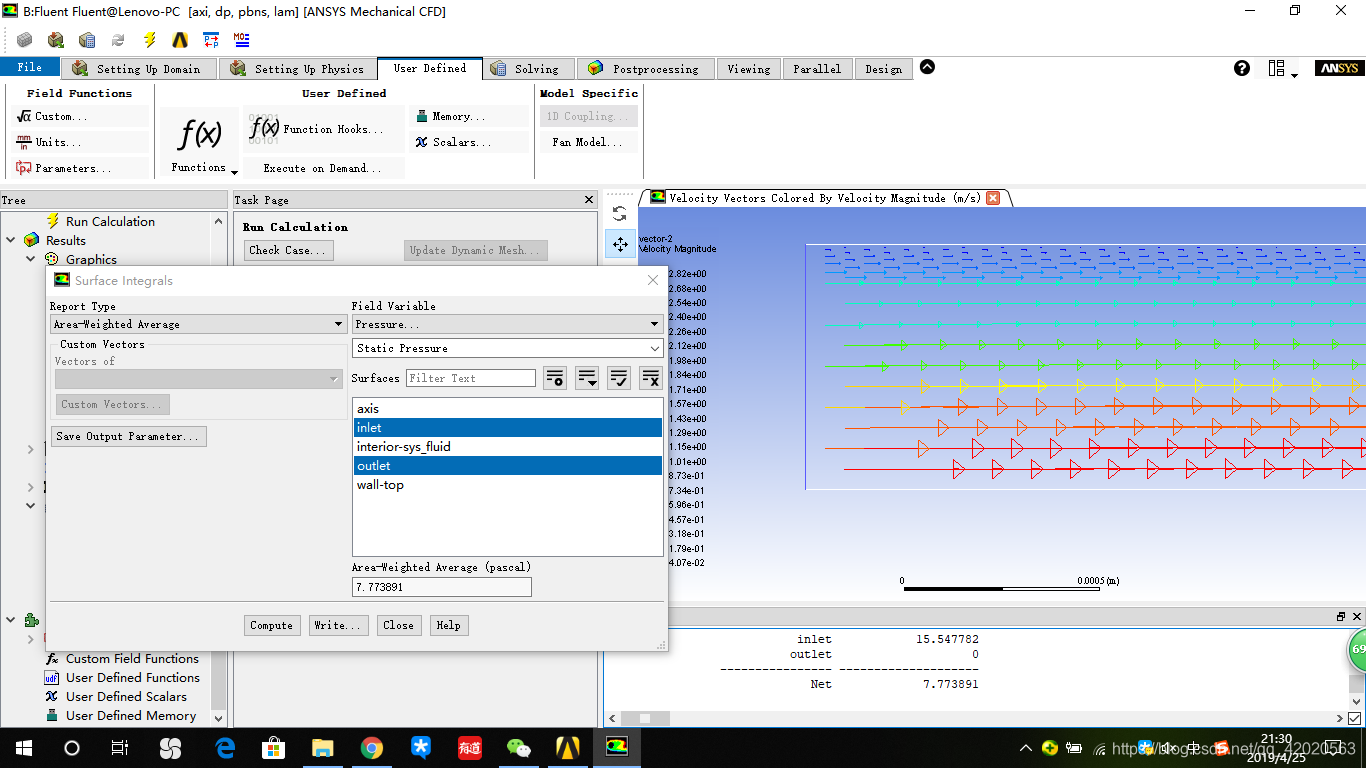Collapse the Results tree node
This screenshot has width=1366, height=768.
pos(11,240)
